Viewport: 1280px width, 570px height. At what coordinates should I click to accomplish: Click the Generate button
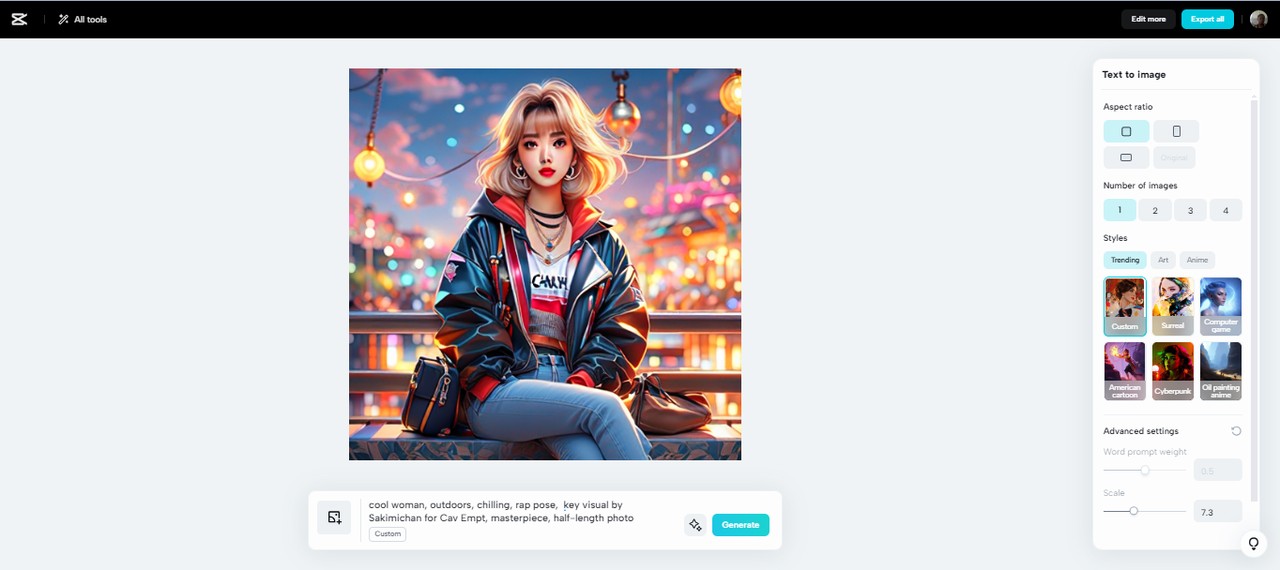(x=740, y=525)
